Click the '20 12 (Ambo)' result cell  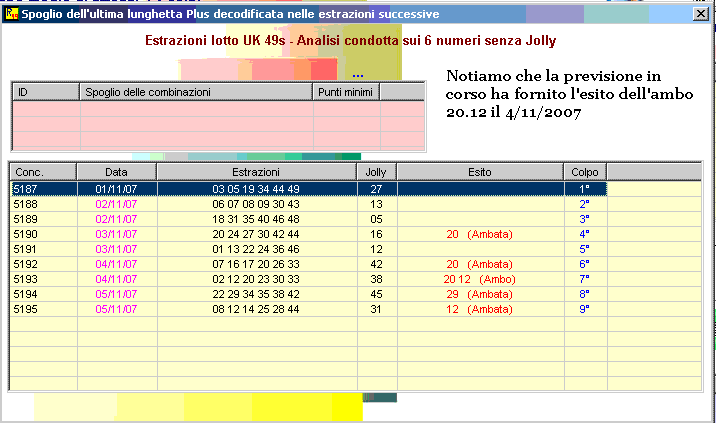pyautogui.click(x=479, y=280)
